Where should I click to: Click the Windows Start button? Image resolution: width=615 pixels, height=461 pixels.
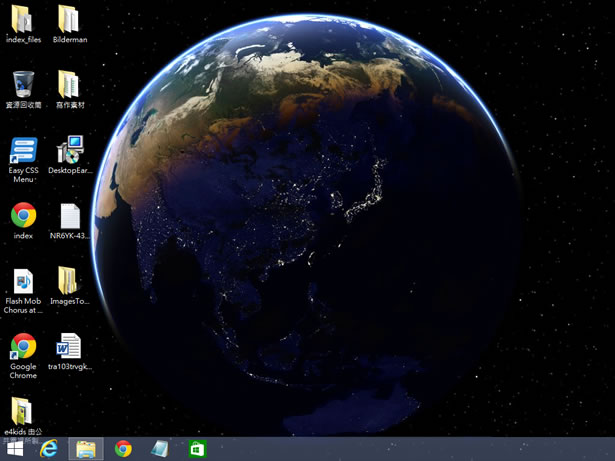(x=15, y=449)
